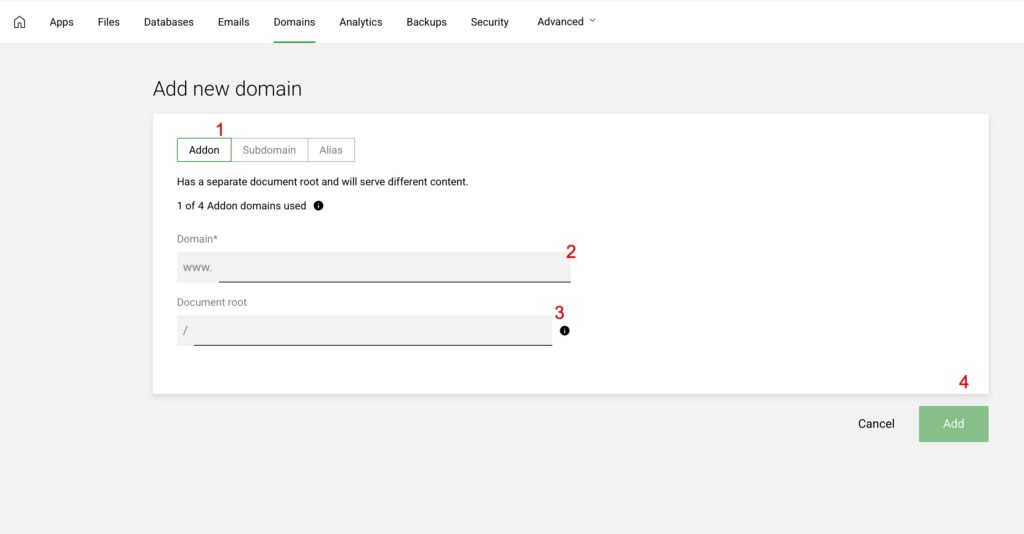Go to the home dashboard icon
This screenshot has height=534, width=1024.
[x=20, y=22]
